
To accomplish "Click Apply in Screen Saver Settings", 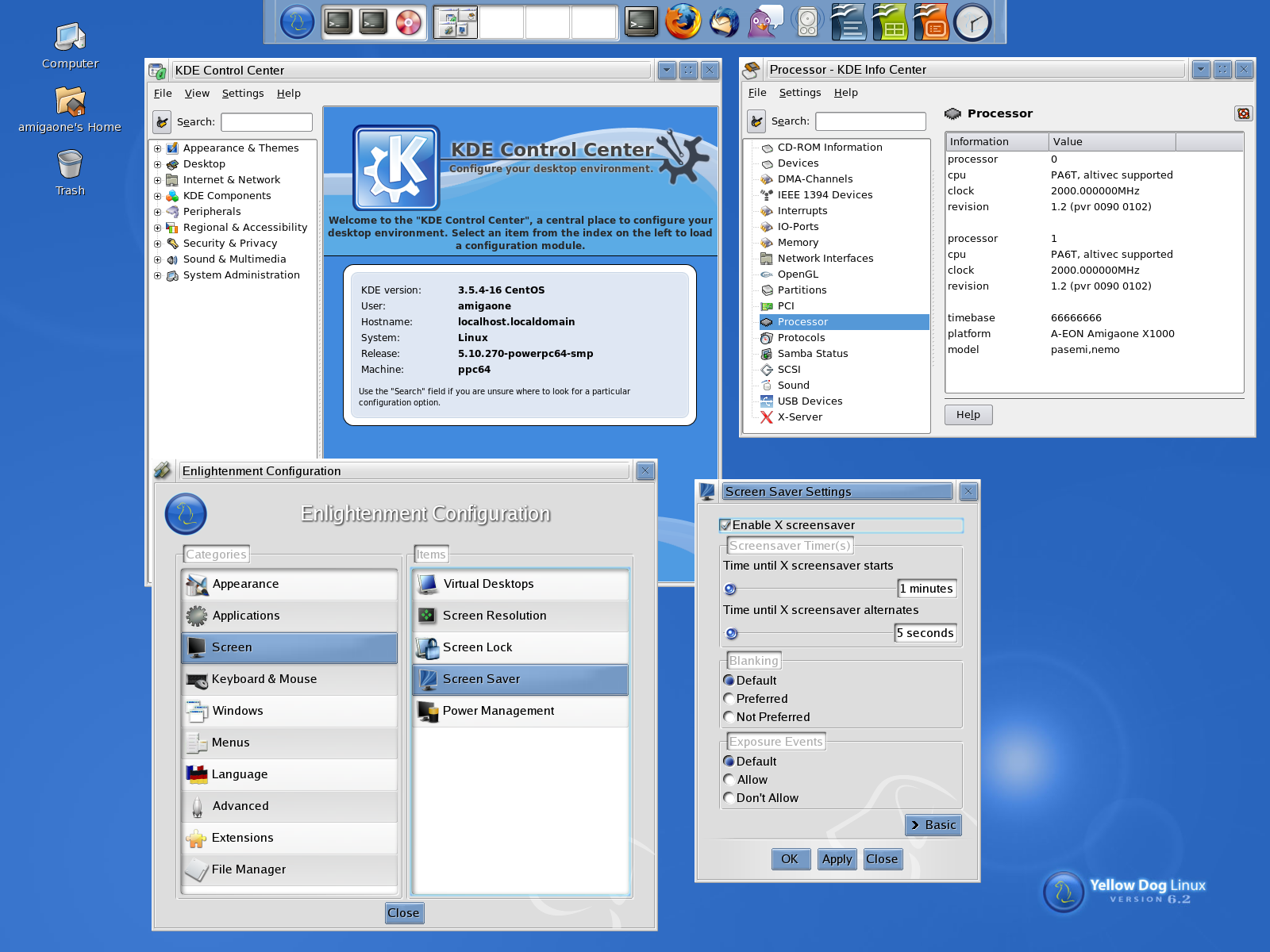I will [837, 859].
